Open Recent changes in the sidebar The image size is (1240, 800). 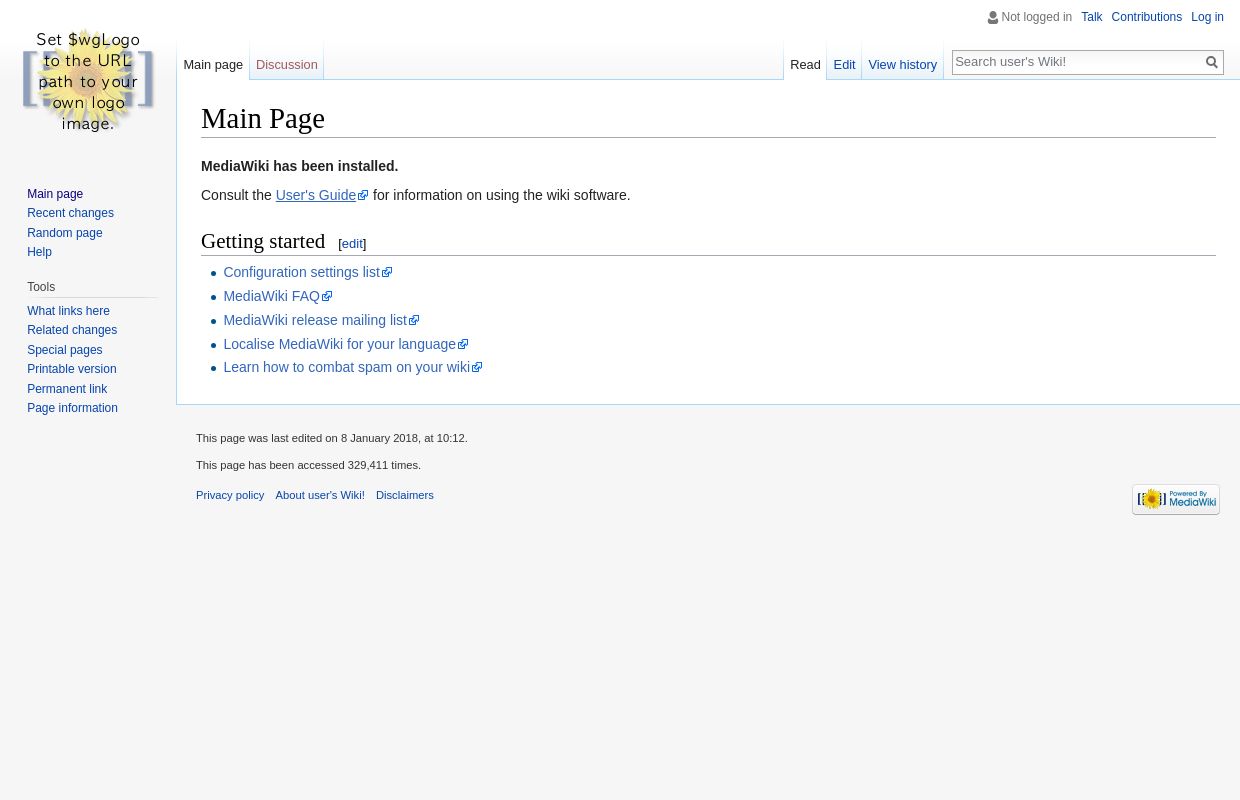point(70,213)
